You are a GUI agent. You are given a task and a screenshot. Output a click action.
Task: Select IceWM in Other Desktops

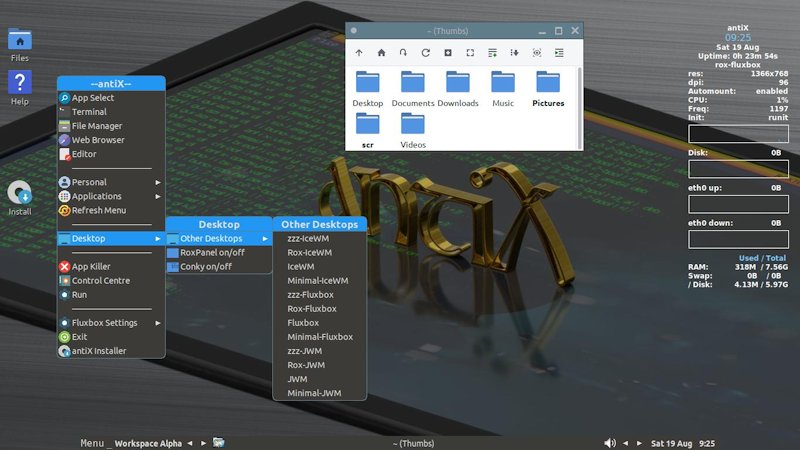(319, 266)
